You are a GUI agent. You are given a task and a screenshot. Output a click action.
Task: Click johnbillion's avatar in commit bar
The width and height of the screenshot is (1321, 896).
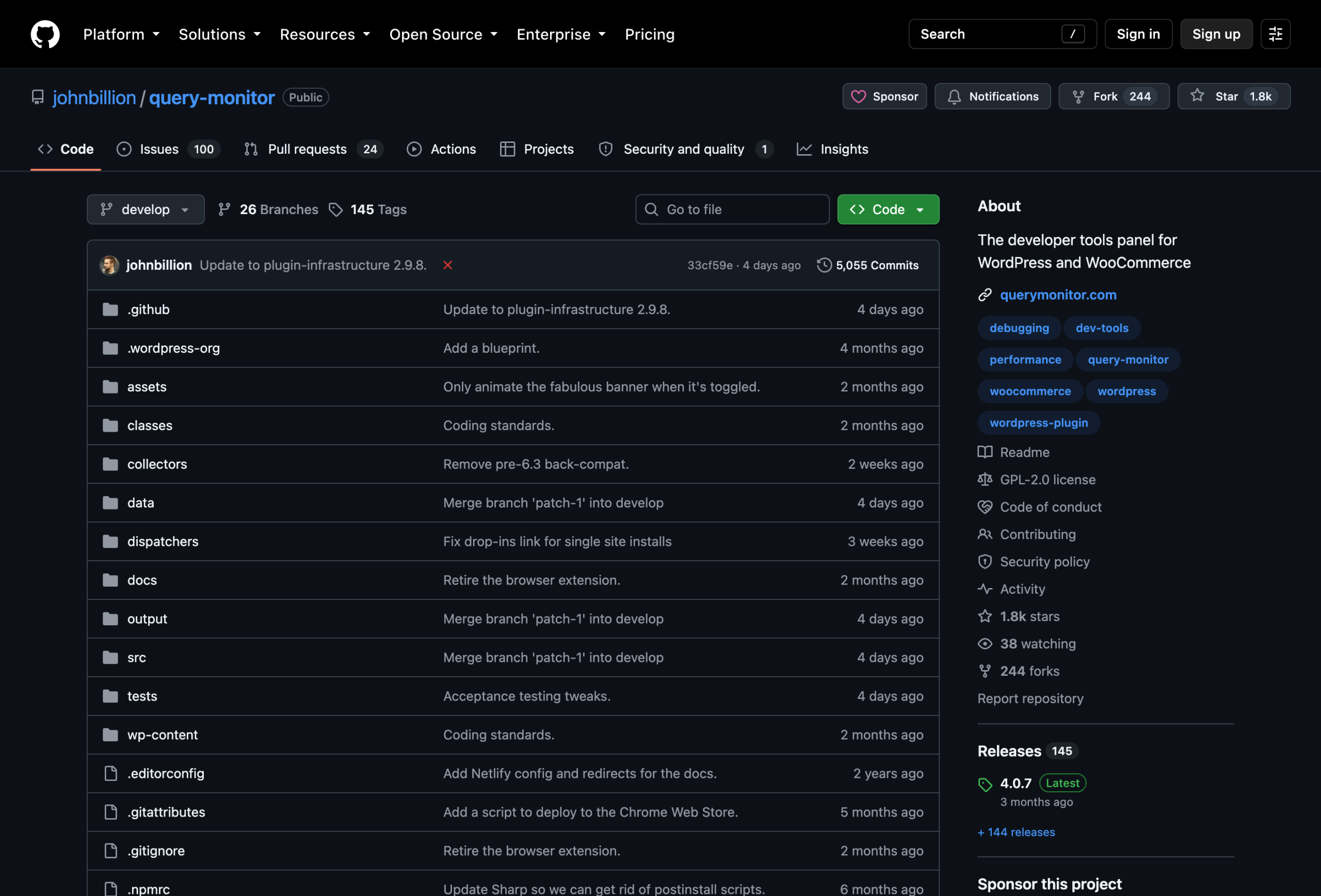pyautogui.click(x=109, y=265)
